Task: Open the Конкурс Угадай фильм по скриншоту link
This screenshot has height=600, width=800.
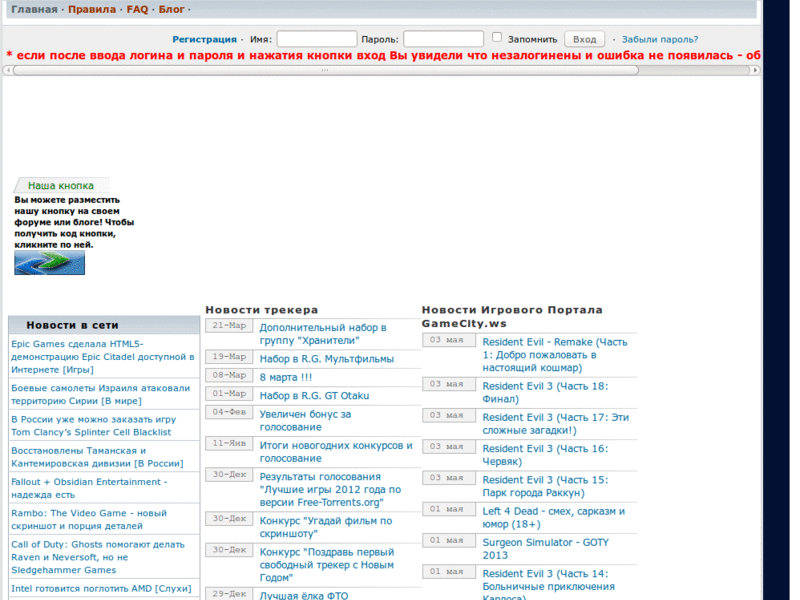Action: [326, 527]
